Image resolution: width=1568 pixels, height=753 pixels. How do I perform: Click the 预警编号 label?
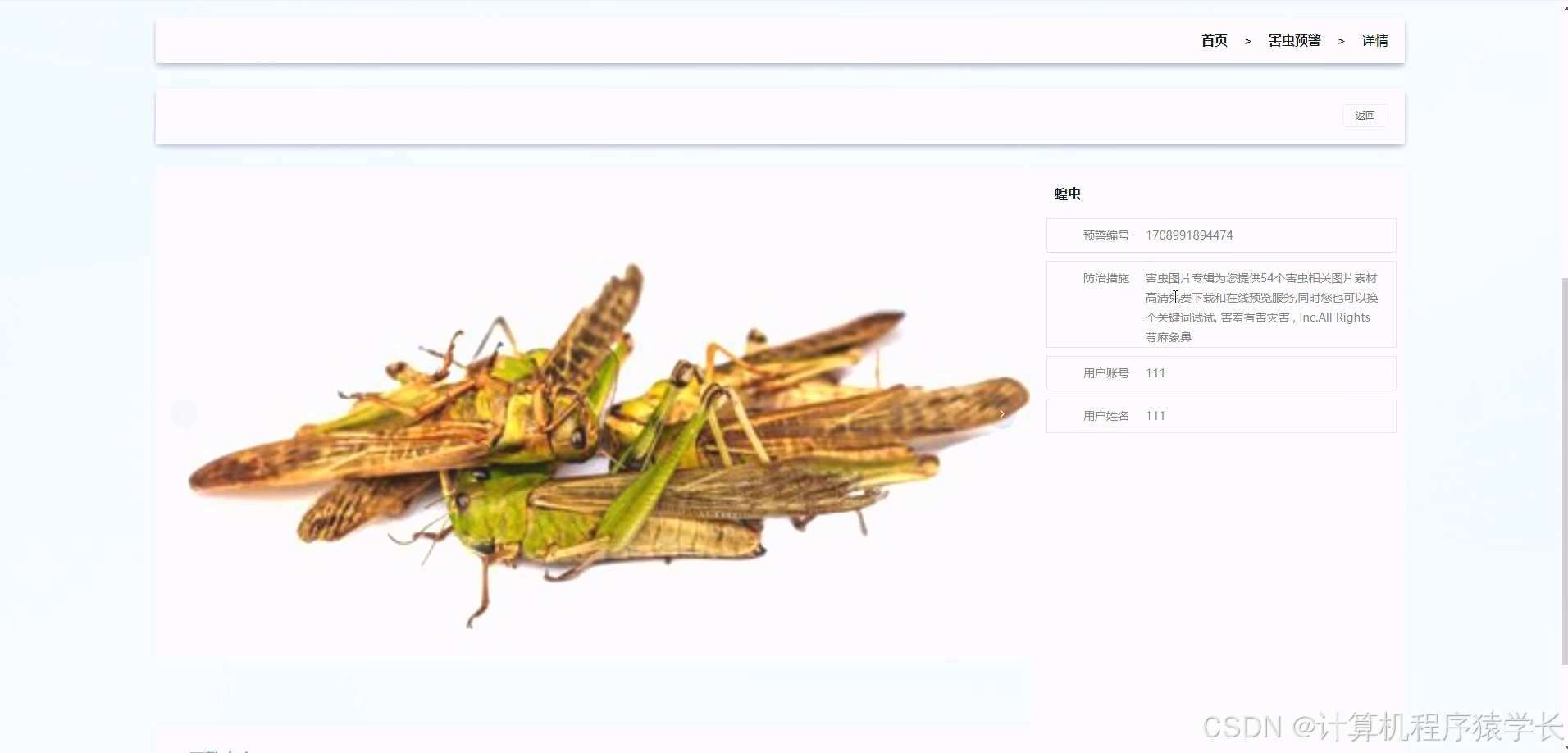pos(1105,235)
